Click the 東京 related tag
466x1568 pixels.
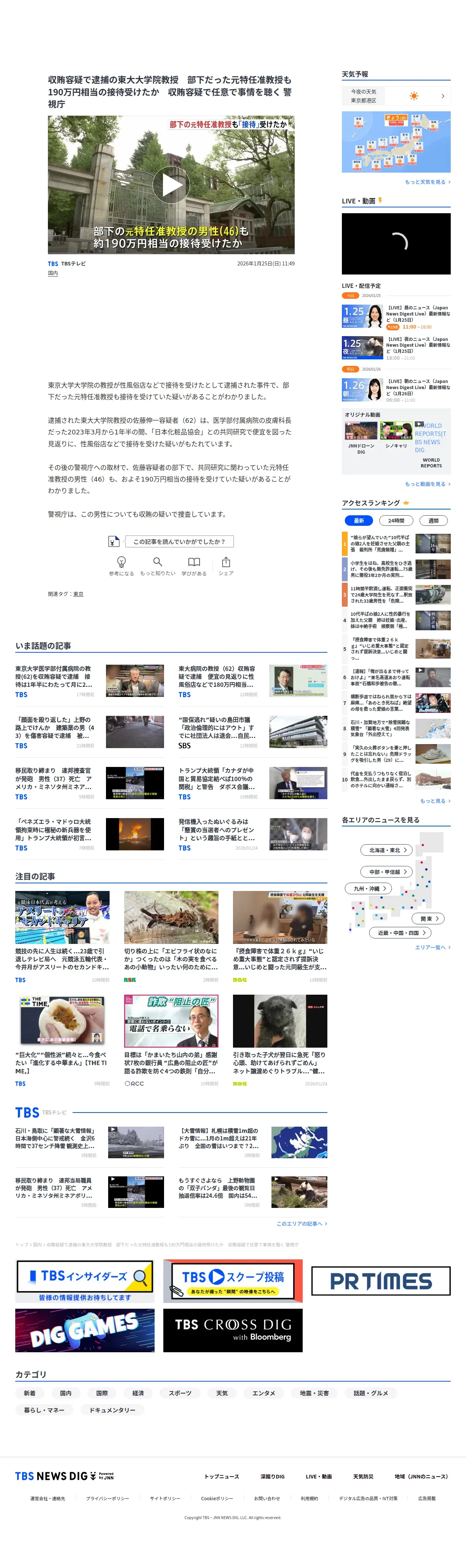[x=79, y=594]
